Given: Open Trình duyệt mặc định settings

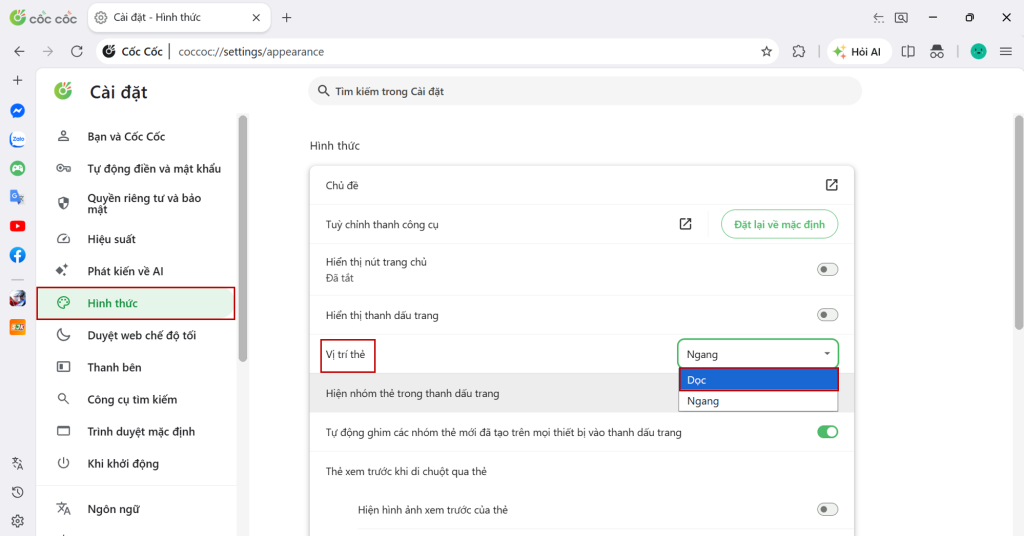Looking at the screenshot, I should [x=136, y=431].
